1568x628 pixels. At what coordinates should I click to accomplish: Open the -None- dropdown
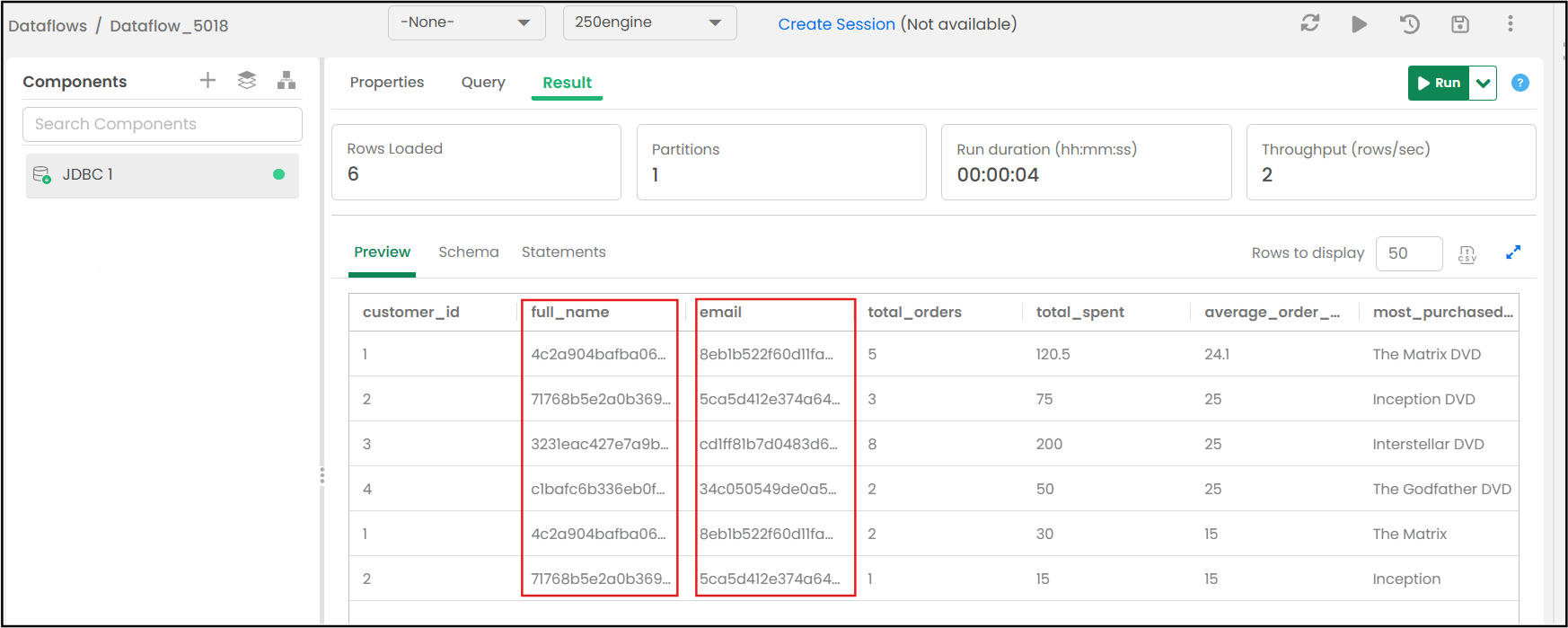[x=466, y=23]
